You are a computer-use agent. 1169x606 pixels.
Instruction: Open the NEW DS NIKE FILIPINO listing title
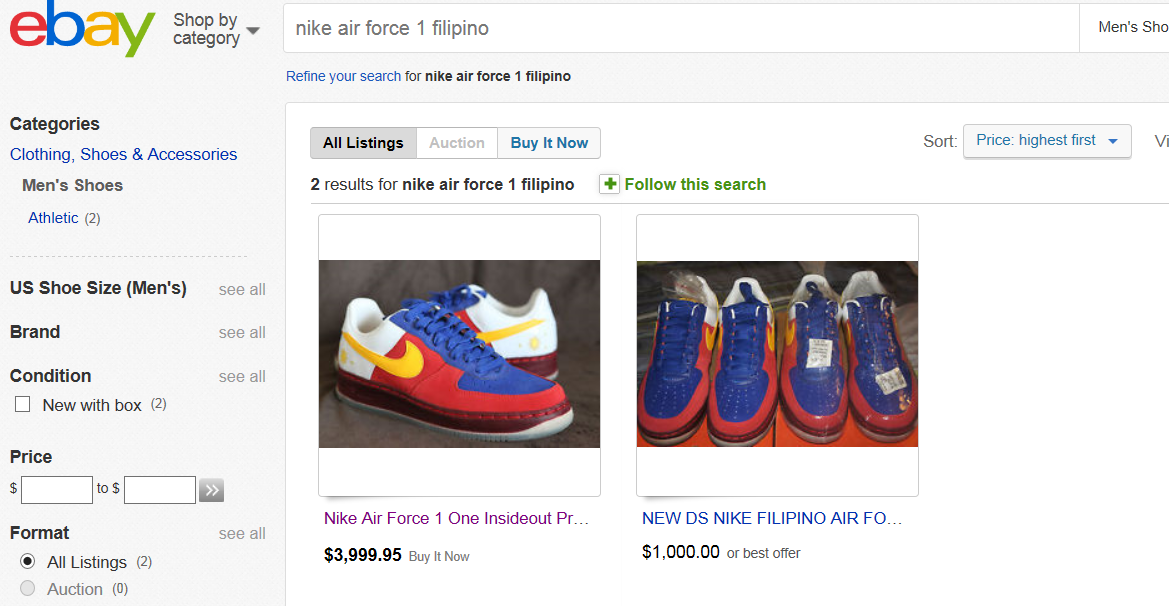[x=772, y=518]
